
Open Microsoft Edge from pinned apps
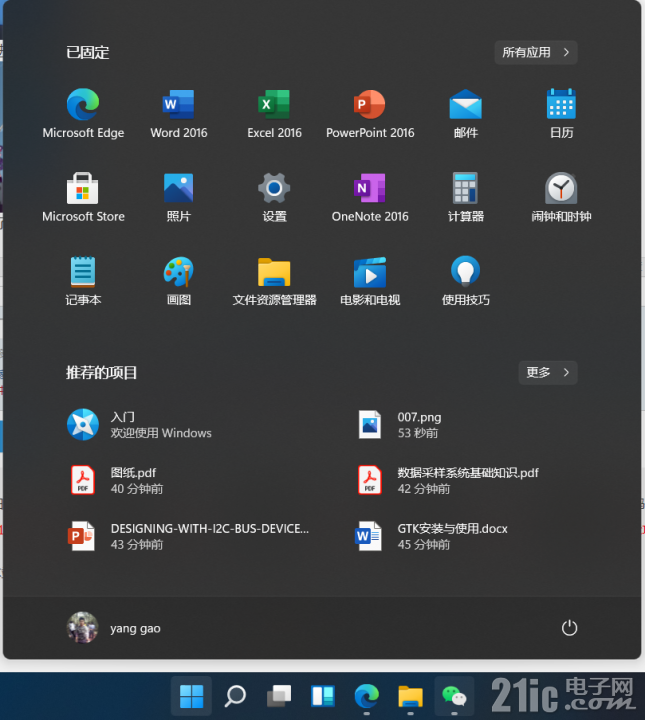pyautogui.click(x=83, y=114)
